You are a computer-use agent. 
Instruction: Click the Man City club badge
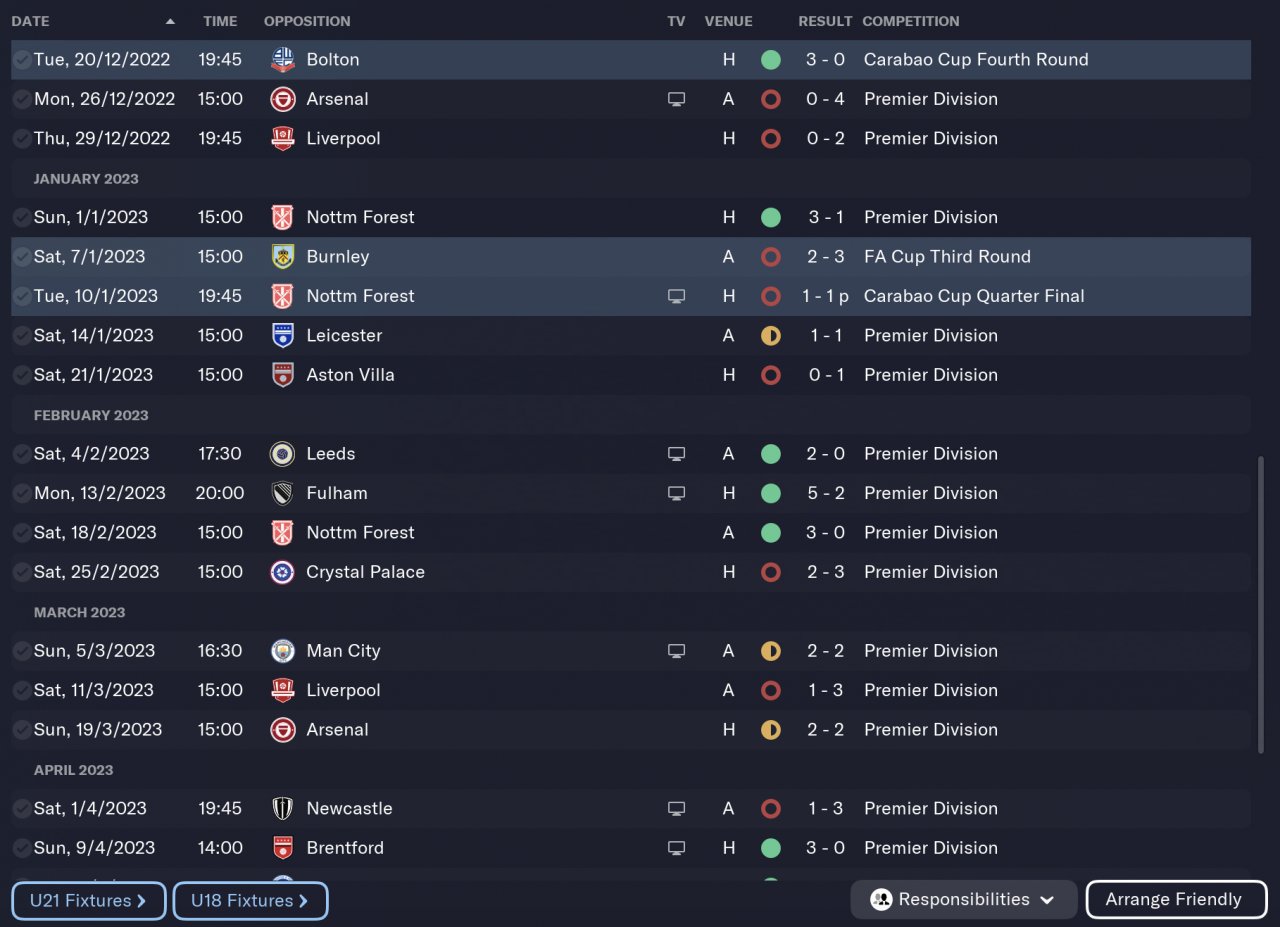point(283,651)
